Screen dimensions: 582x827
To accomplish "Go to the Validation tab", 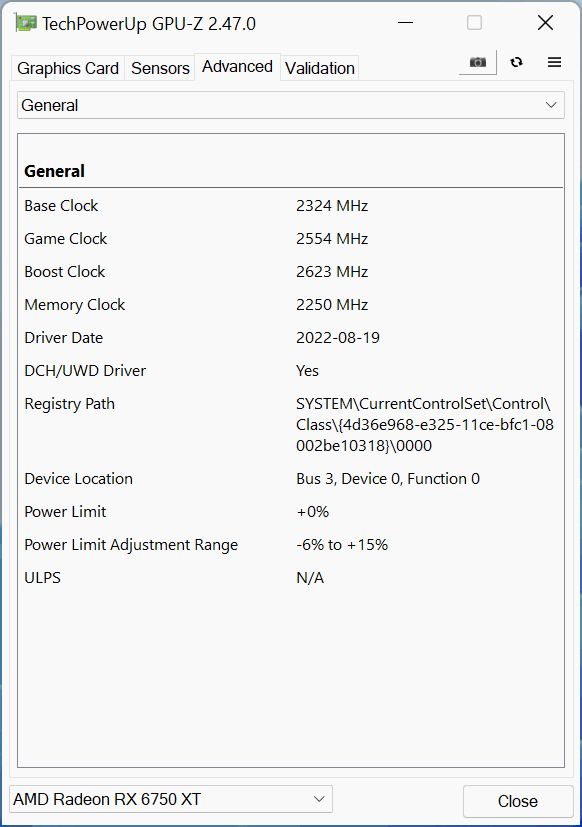I will tap(320, 68).
